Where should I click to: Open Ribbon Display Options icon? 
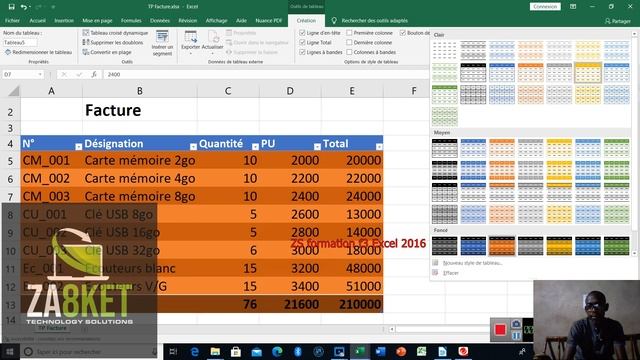[573, 7]
